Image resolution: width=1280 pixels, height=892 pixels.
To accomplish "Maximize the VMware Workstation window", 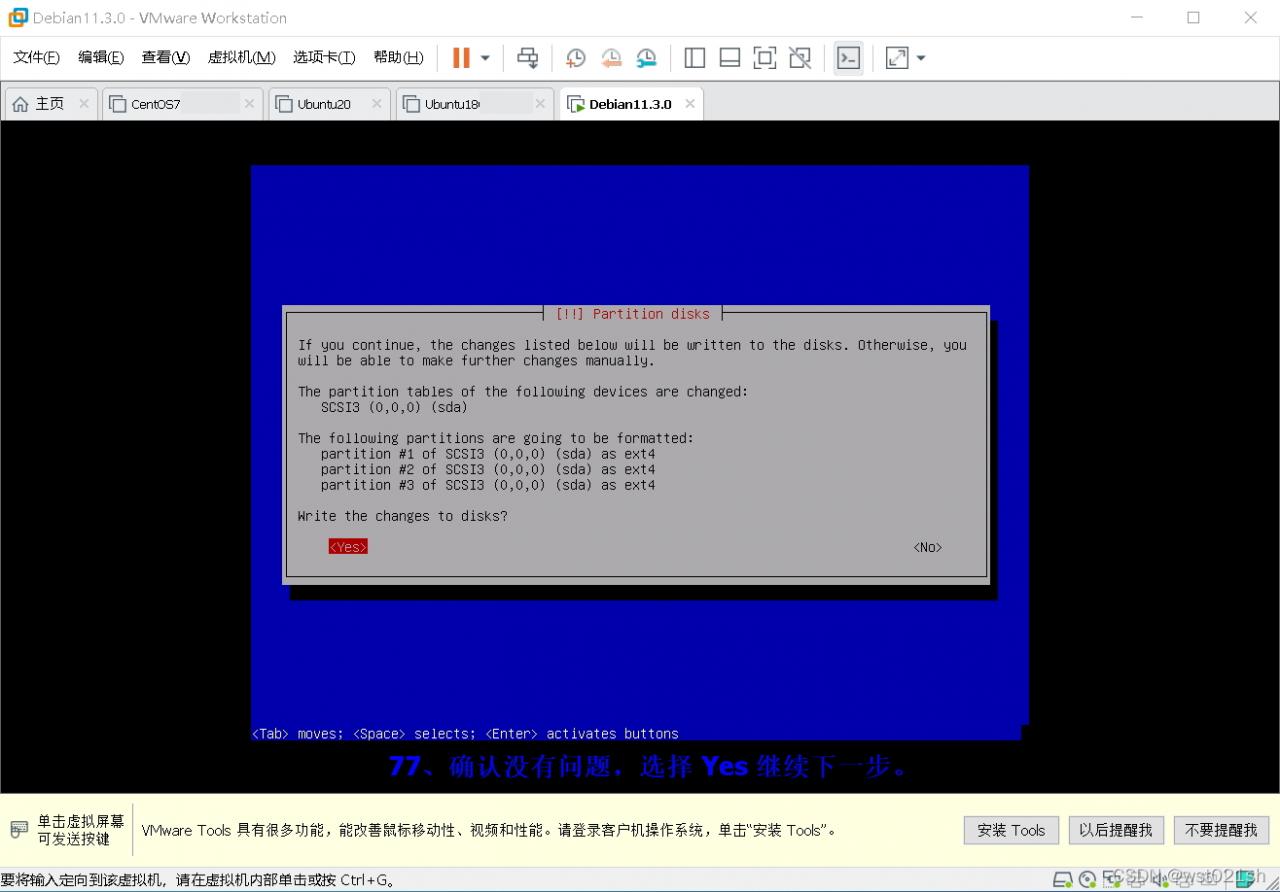I will tap(1193, 17).
